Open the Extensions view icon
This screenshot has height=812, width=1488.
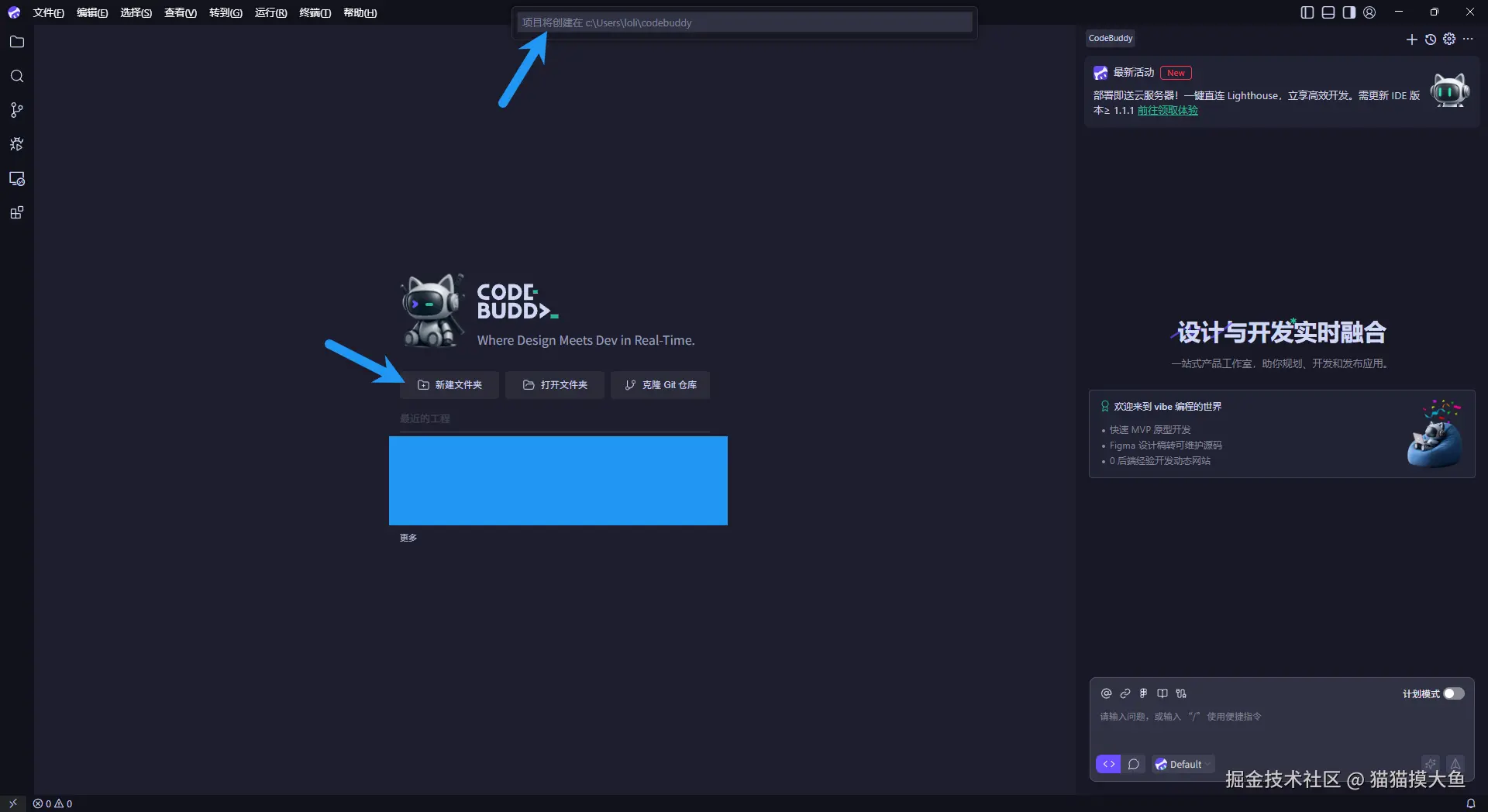pyautogui.click(x=16, y=212)
